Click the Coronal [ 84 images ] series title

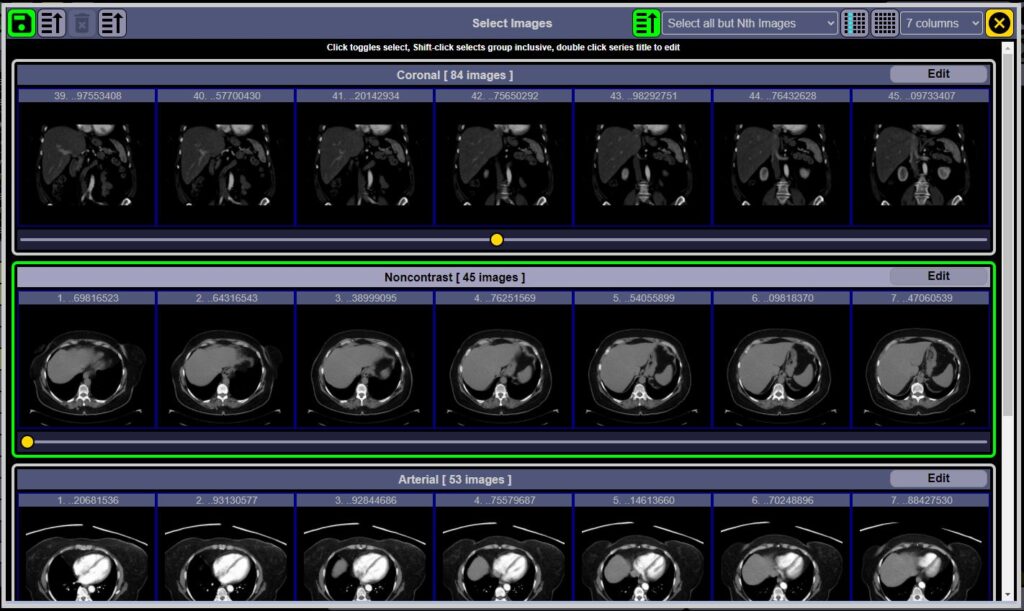455,75
